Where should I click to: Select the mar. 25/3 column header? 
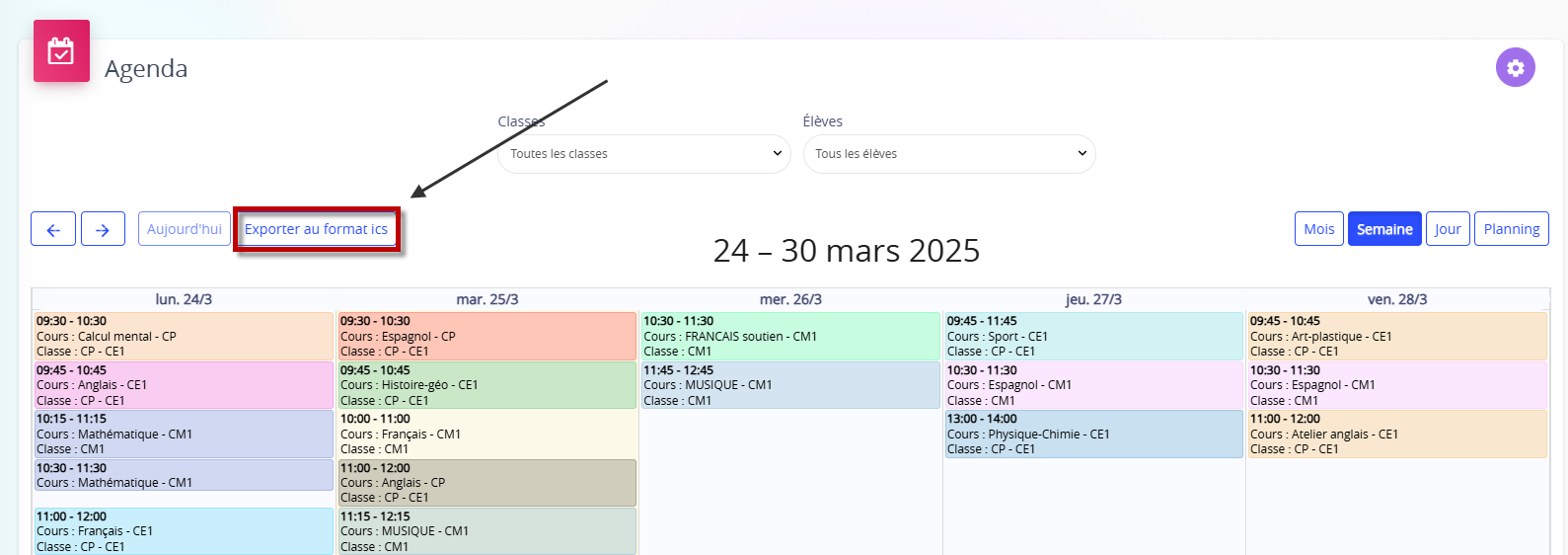click(486, 299)
